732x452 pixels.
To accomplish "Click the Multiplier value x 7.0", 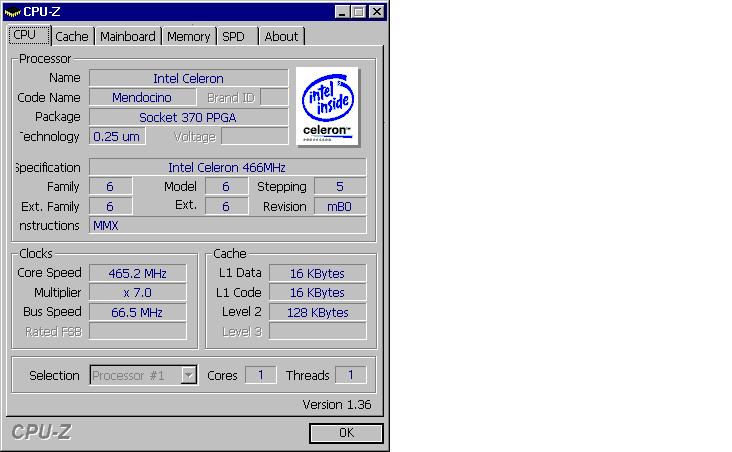I will tap(138, 292).
